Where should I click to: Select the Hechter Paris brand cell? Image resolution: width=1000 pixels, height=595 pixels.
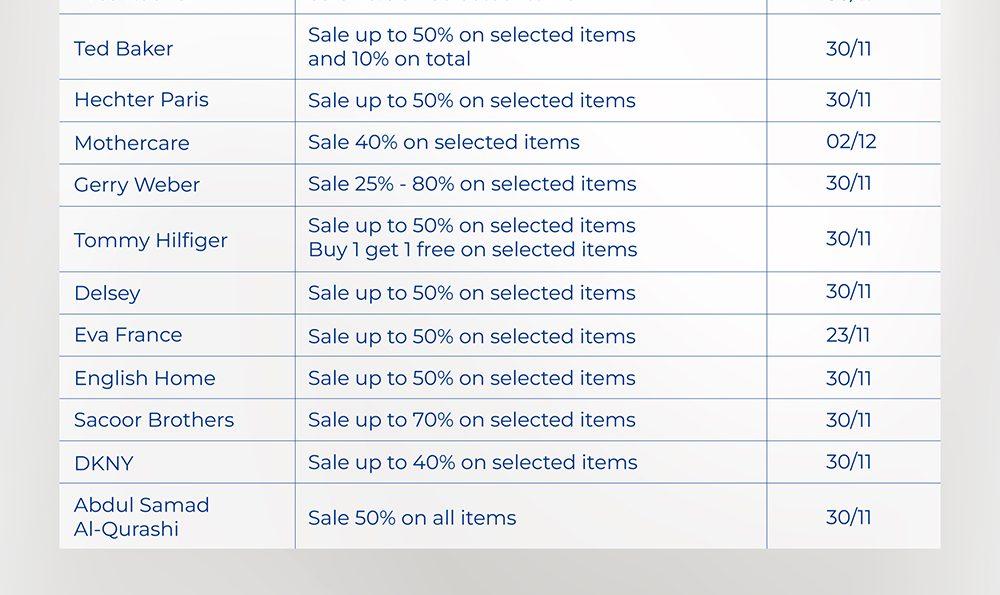click(x=141, y=100)
